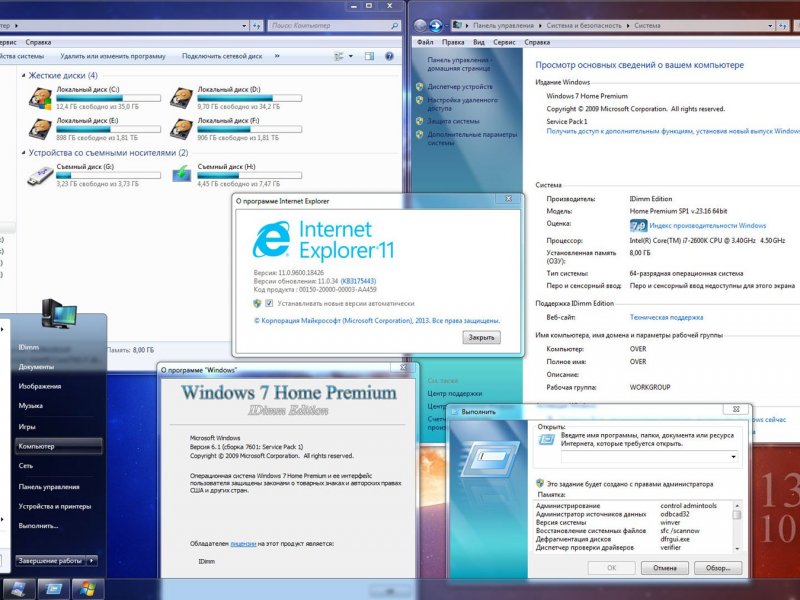Image resolution: width=800 pixels, height=600 pixels.
Task: Click the small Run icon beside the description
Action: 547,439
